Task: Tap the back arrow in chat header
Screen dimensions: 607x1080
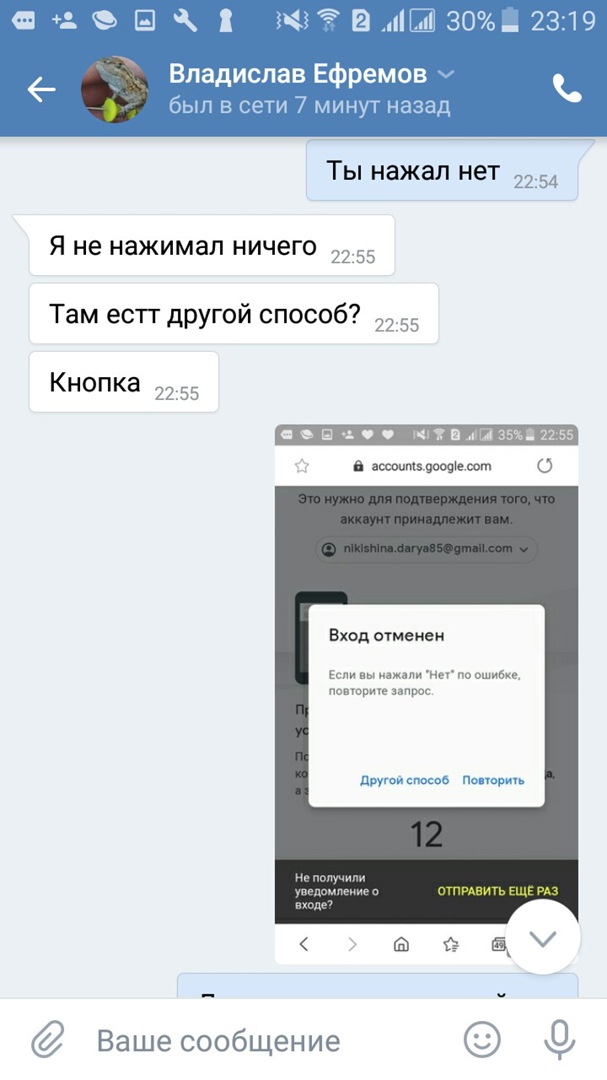Action: click(41, 89)
